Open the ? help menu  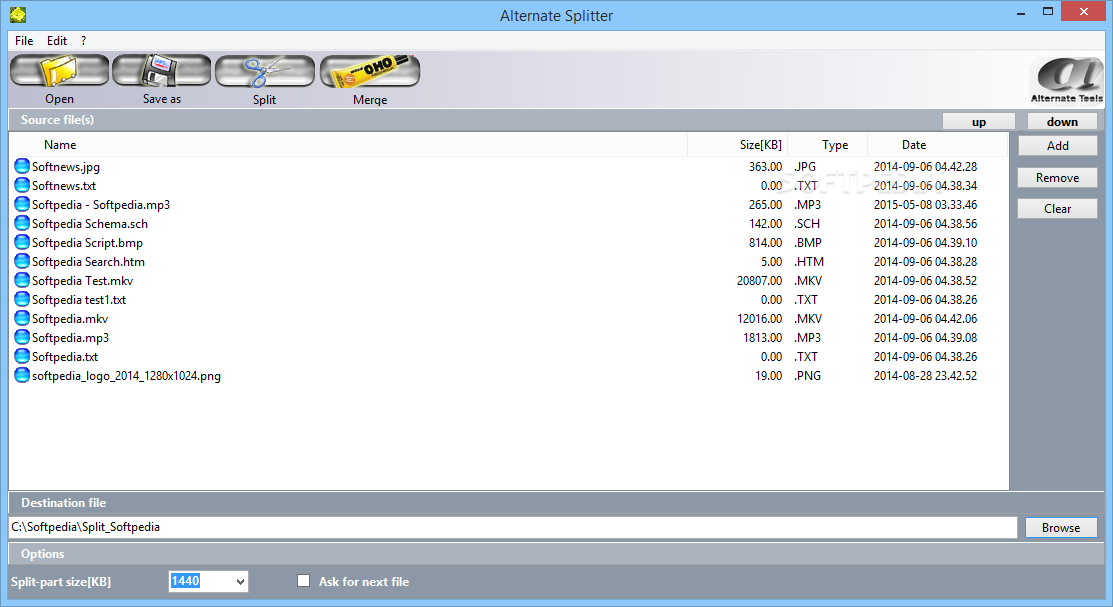83,40
